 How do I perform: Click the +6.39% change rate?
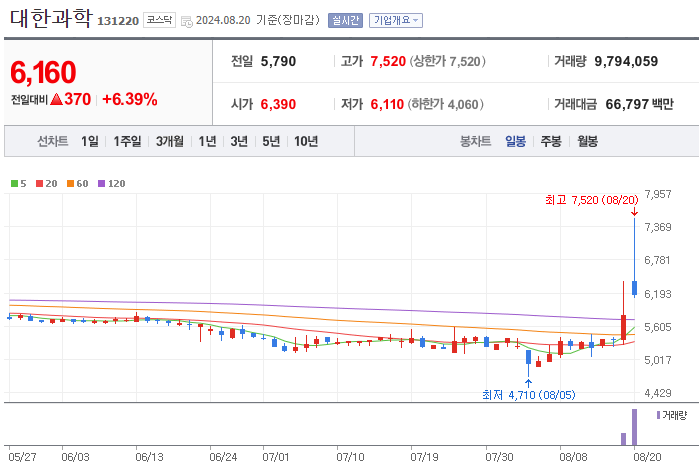point(130,99)
